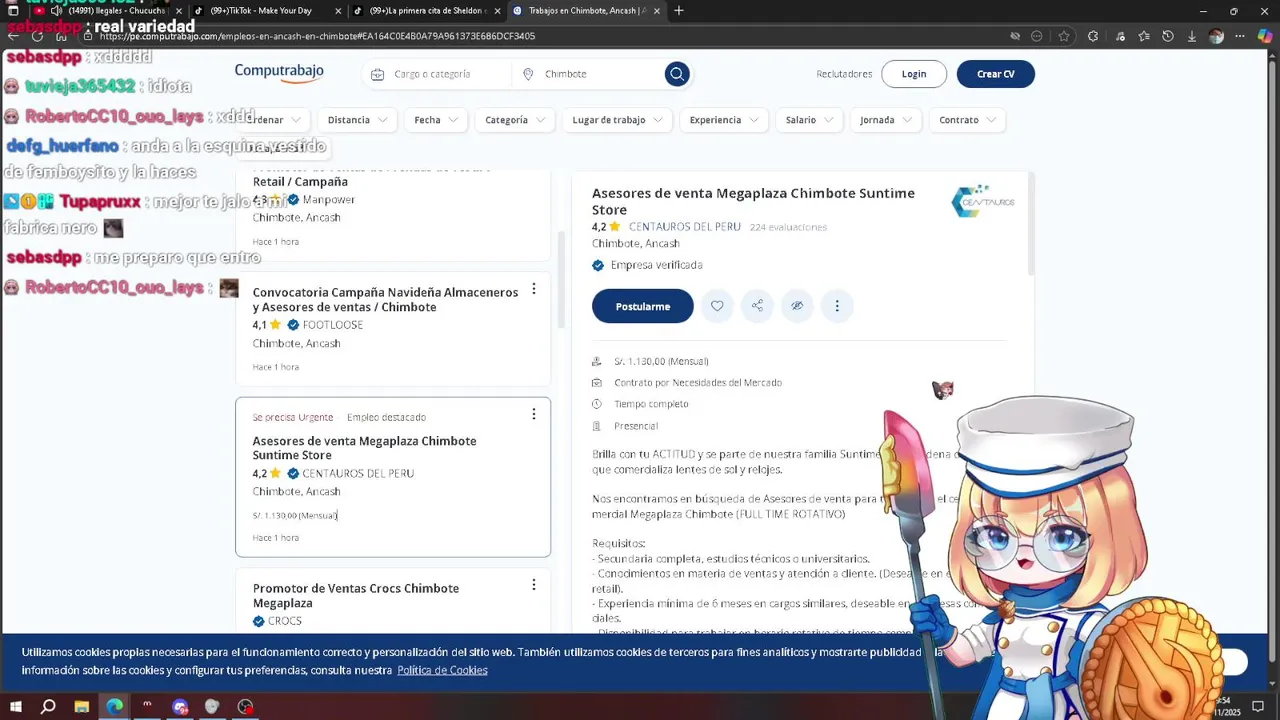Click the browser address bar URL

tap(318, 36)
